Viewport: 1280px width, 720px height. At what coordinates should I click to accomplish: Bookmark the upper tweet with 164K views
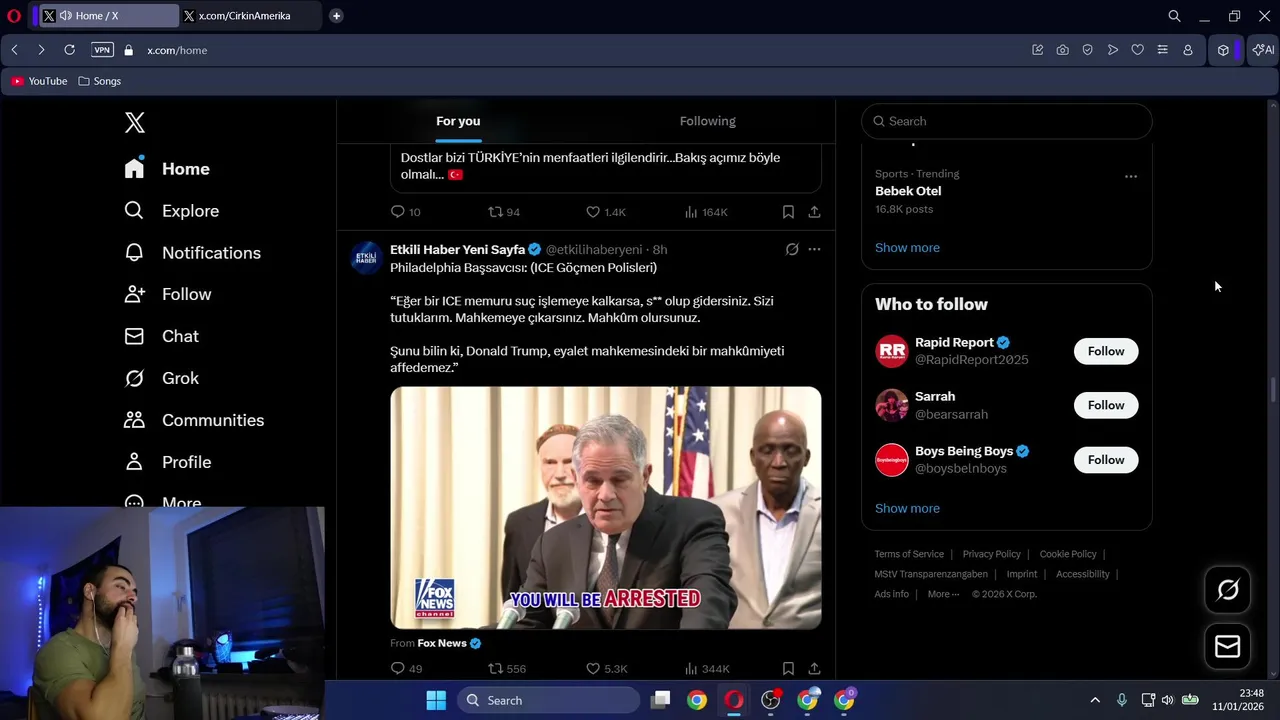coord(788,212)
